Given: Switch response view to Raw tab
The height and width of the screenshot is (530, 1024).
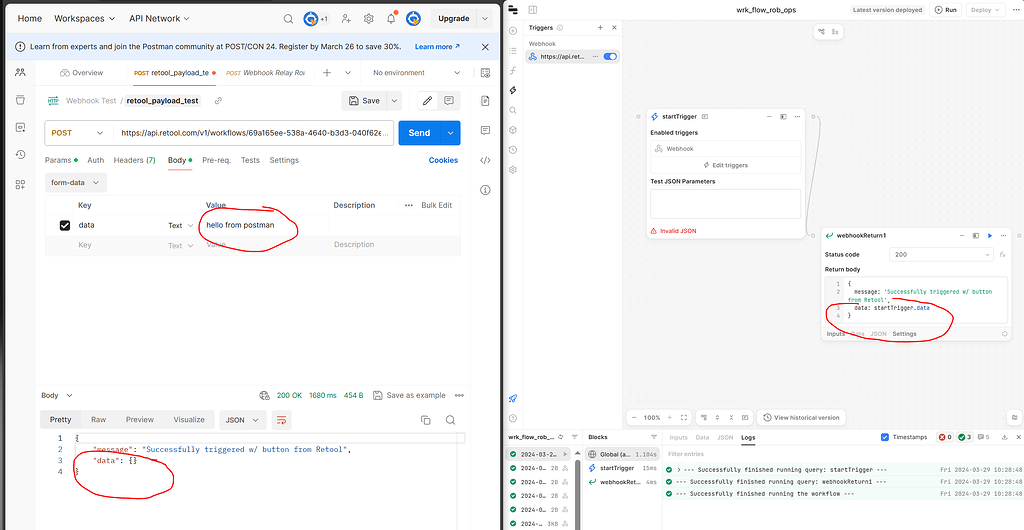Looking at the screenshot, I should [x=98, y=420].
